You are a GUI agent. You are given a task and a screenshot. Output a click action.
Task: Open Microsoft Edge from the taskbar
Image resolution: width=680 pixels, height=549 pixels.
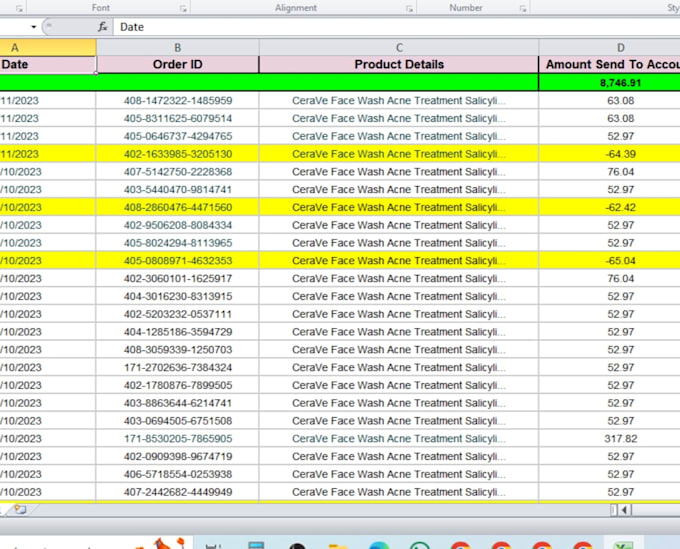[379, 545]
